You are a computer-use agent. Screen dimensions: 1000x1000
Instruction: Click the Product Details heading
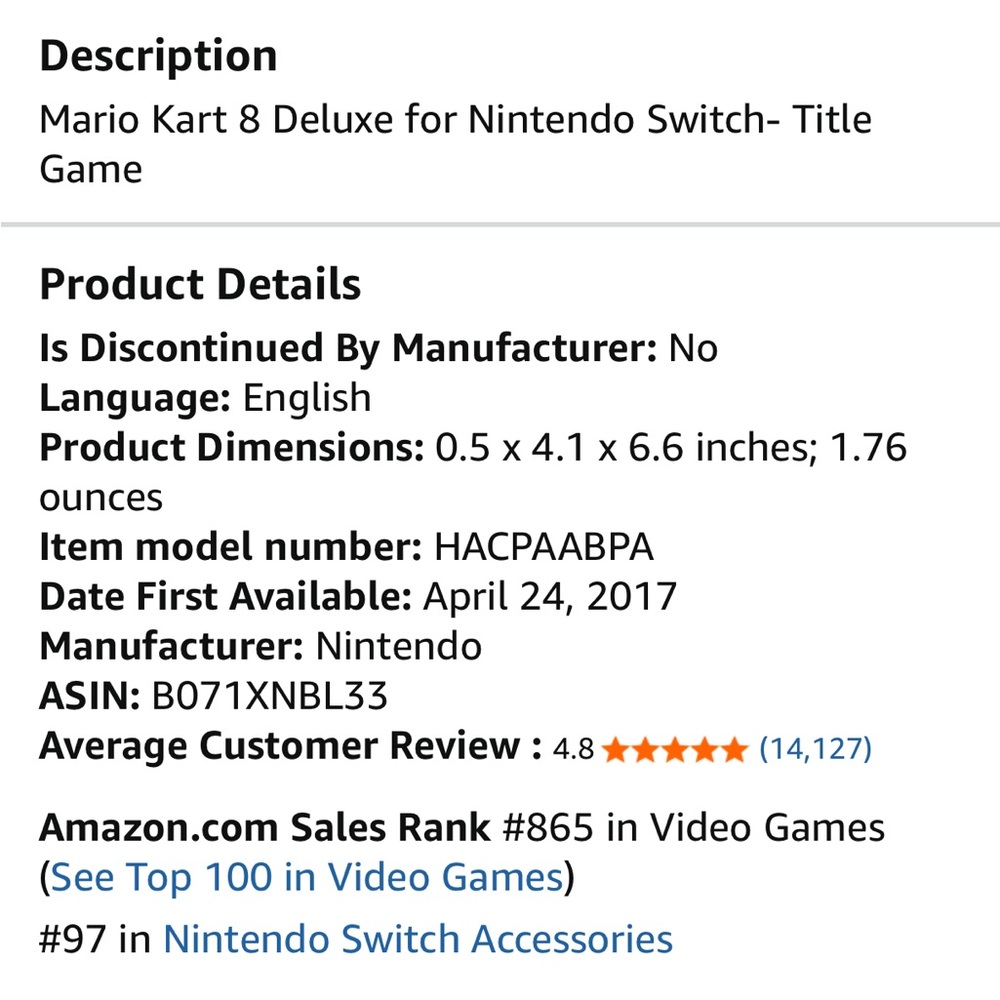pos(199,284)
